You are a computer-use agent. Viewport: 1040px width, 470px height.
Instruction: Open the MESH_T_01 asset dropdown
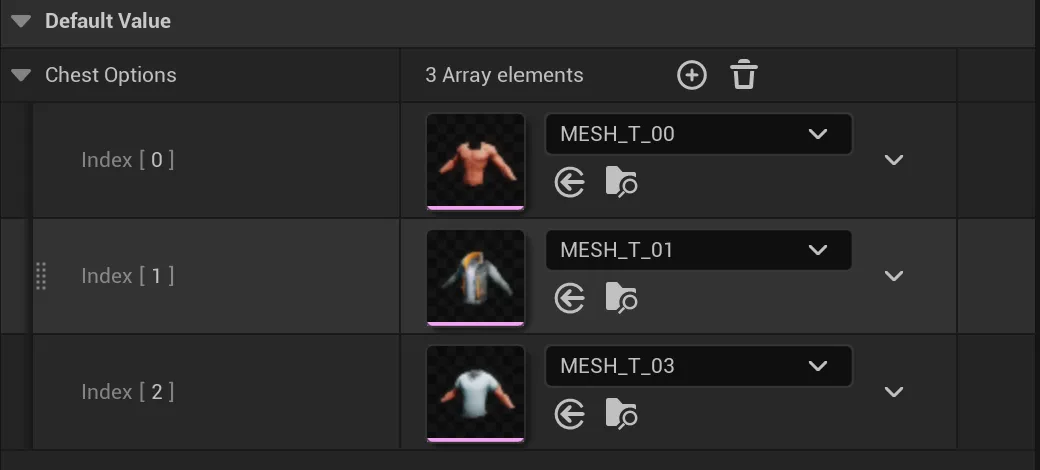(698, 250)
